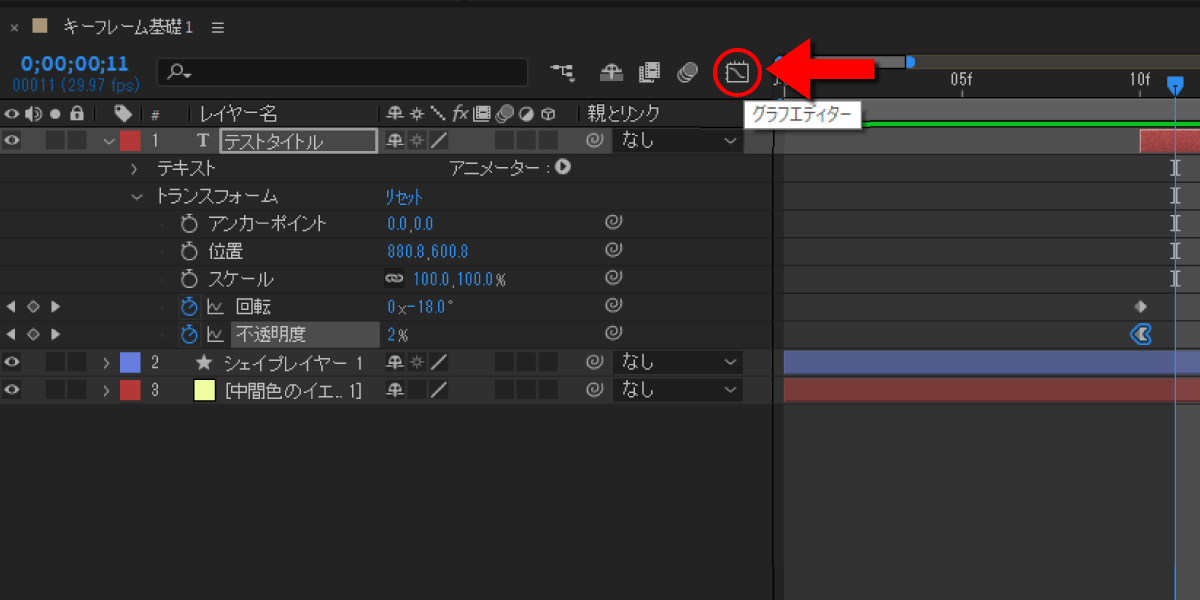
Task: Expand the 中間色 solid layer
Action: pos(107,390)
